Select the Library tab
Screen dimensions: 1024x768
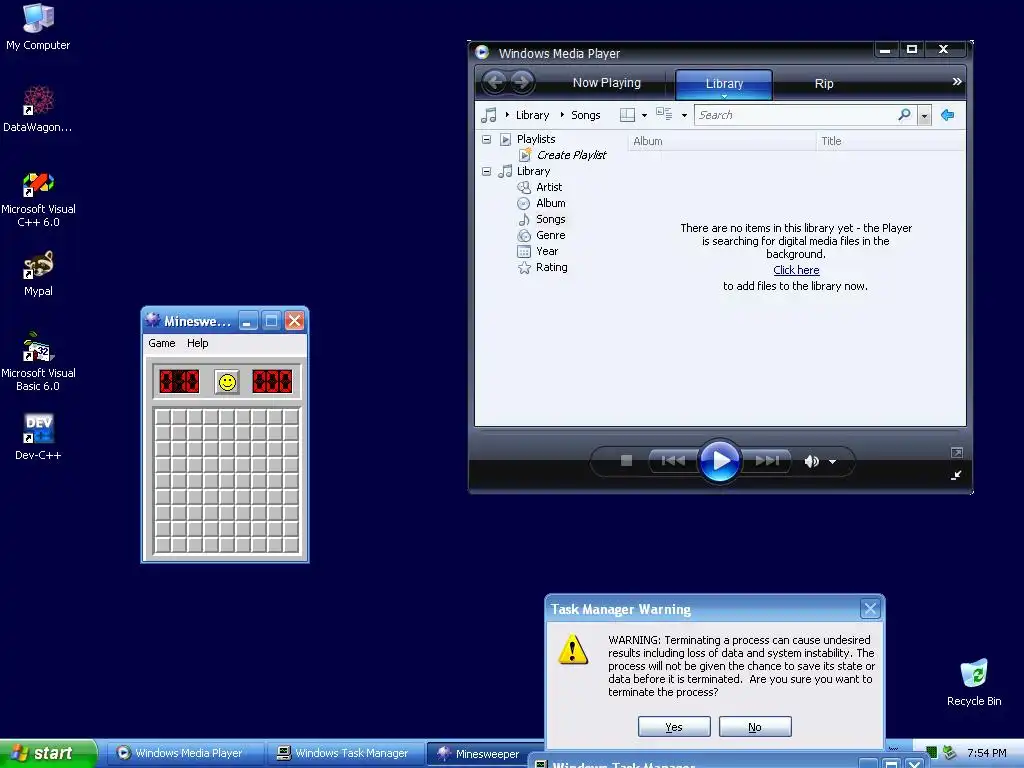pos(724,84)
